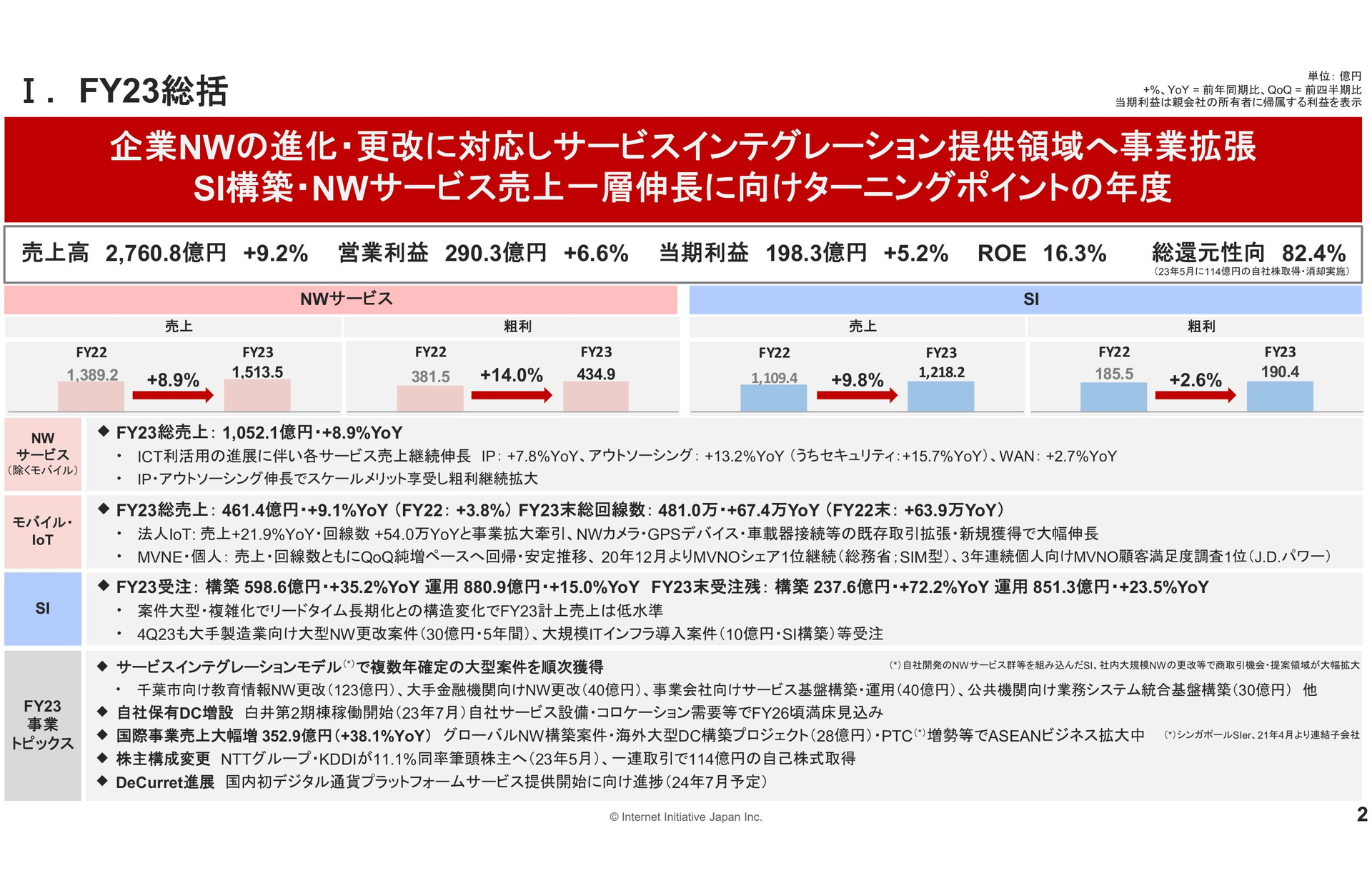Click the red arrow beside +2.6%

point(1195,395)
